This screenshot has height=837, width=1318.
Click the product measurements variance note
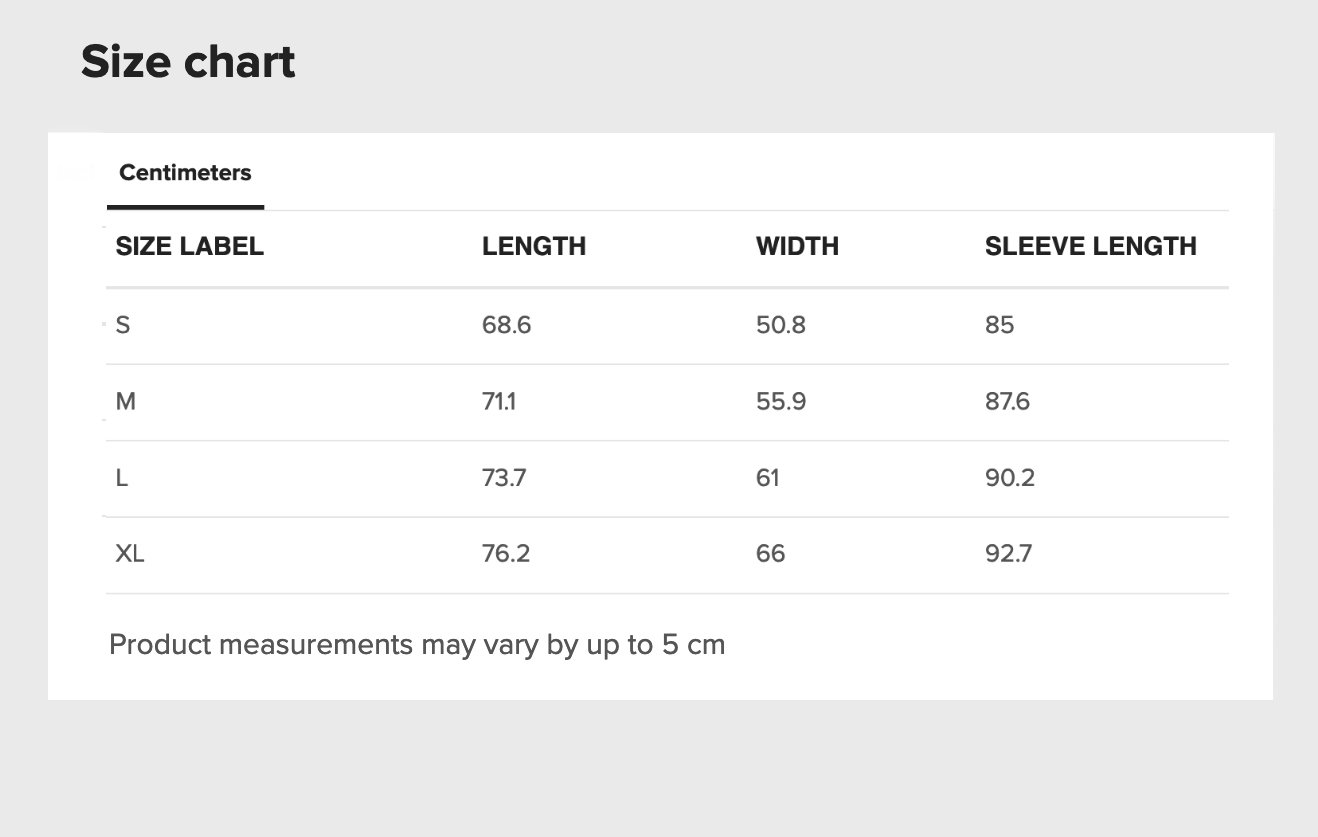[x=417, y=645]
